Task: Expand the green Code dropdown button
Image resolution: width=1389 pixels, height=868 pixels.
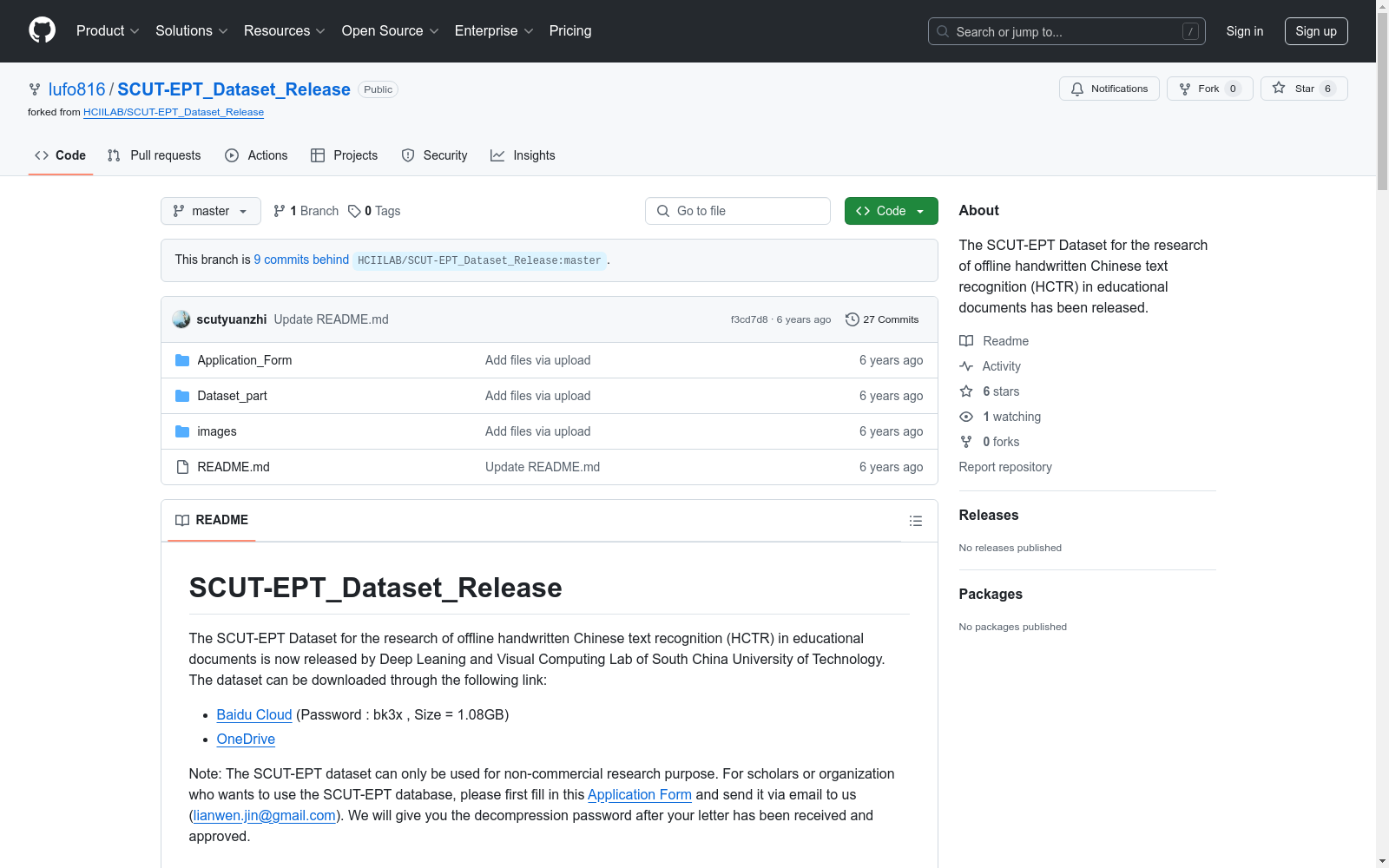Action: [x=891, y=211]
